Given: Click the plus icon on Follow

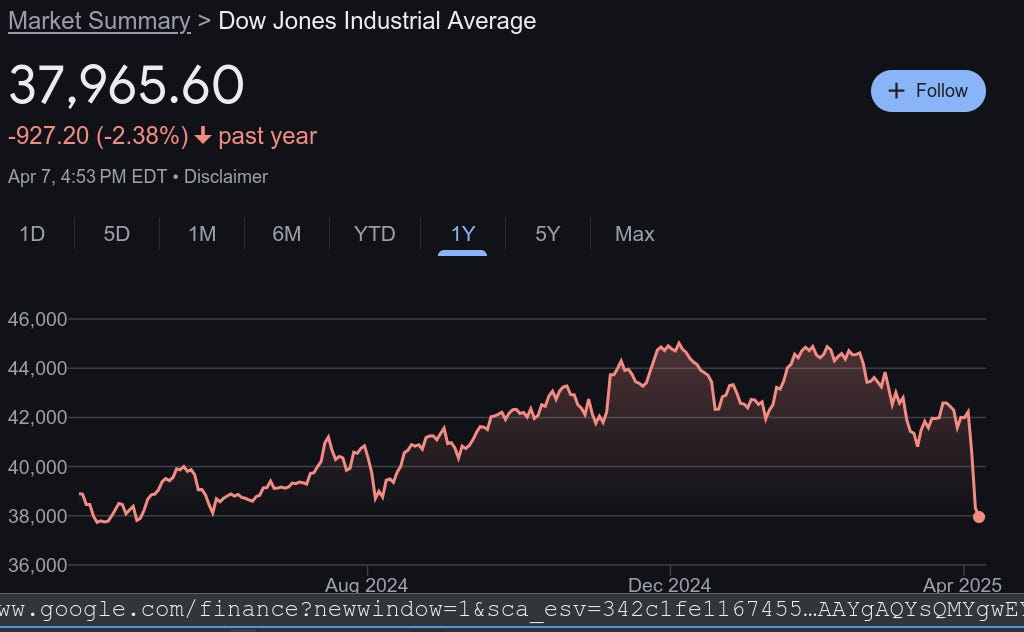Looking at the screenshot, I should 897,91.
